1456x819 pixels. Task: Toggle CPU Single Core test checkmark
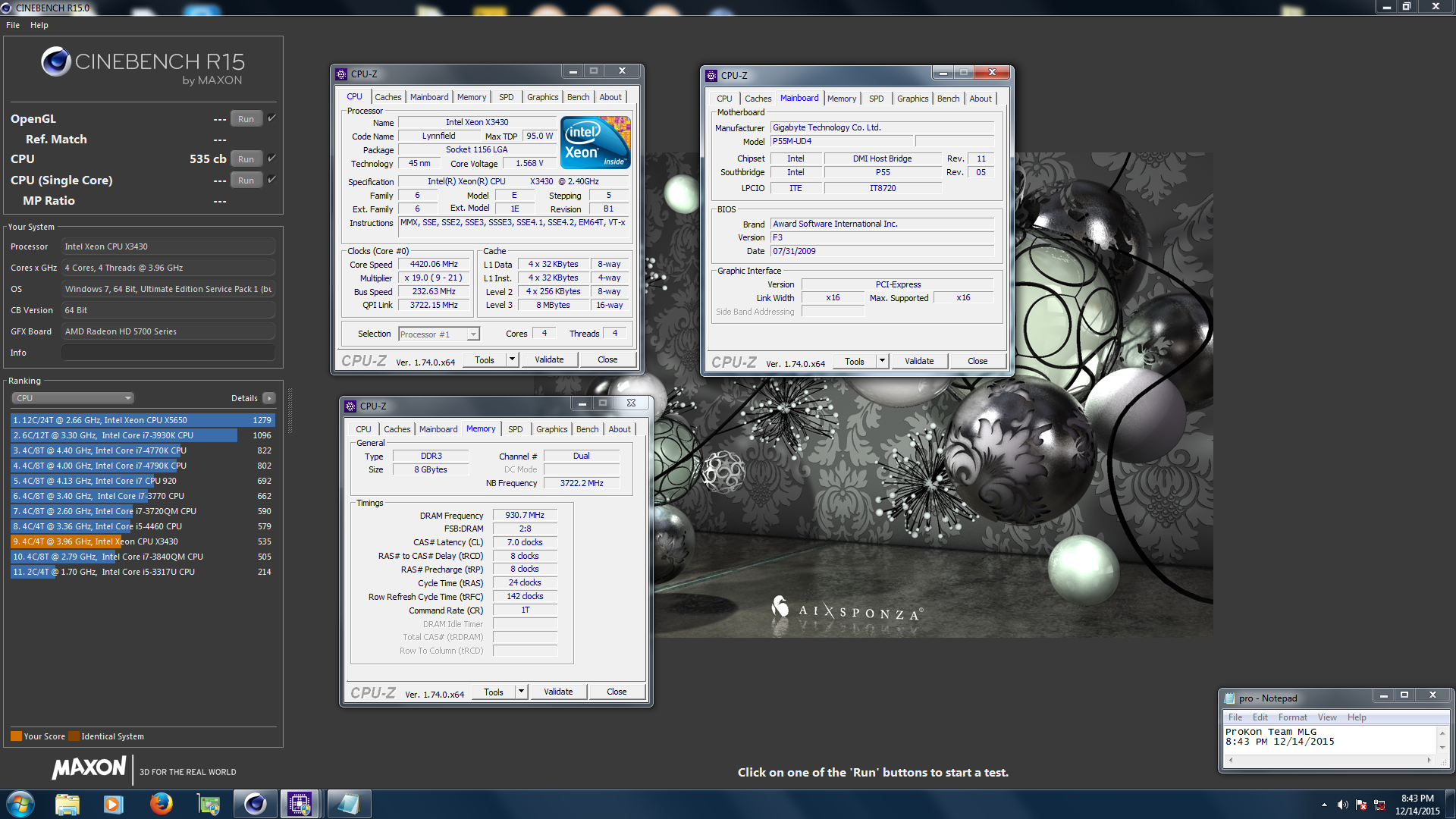coord(271,180)
